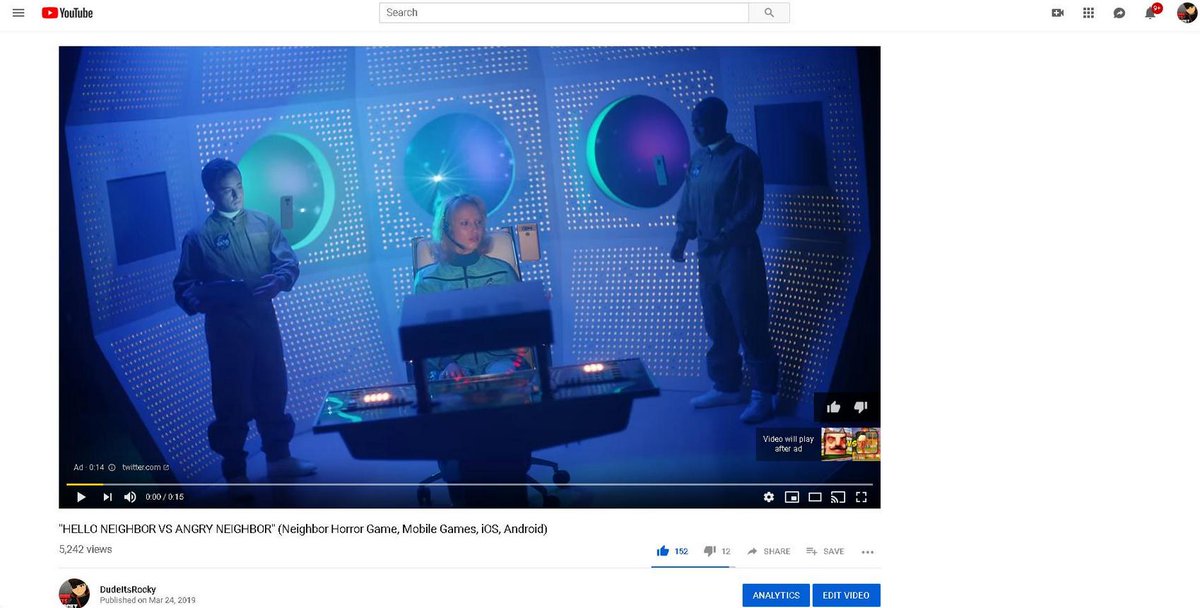Click the 'Published on Mar 24, 2019' text
Image resolution: width=1200 pixels, height=608 pixels.
click(149, 600)
